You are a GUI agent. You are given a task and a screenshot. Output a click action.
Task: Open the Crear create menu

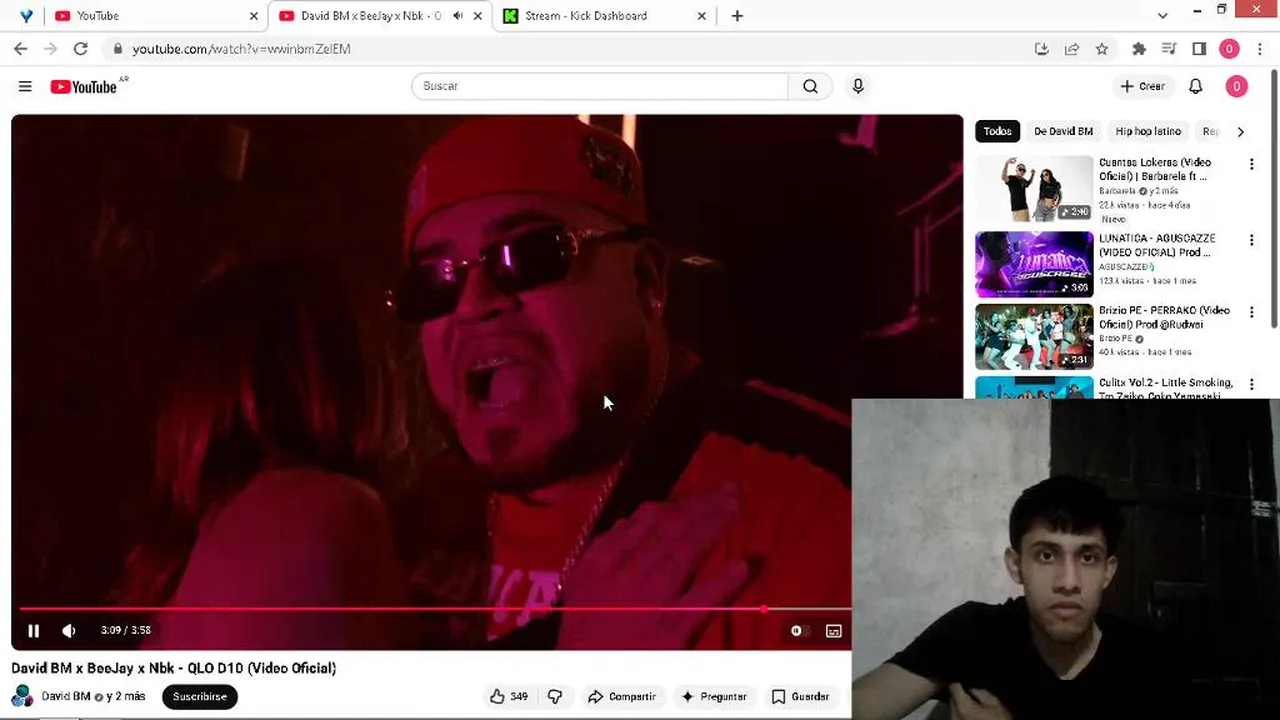pyautogui.click(x=1143, y=86)
